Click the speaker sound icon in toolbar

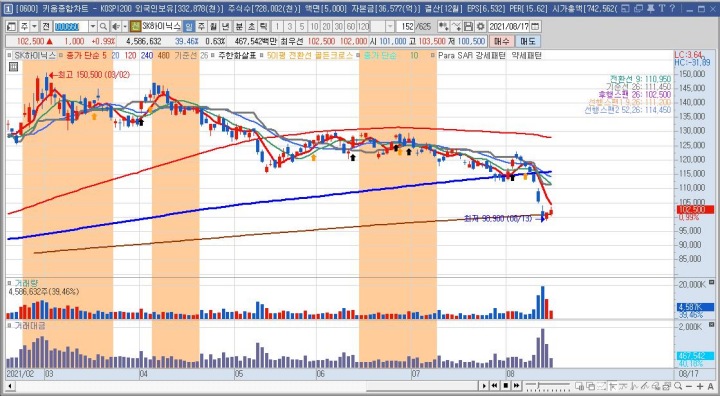116,27
